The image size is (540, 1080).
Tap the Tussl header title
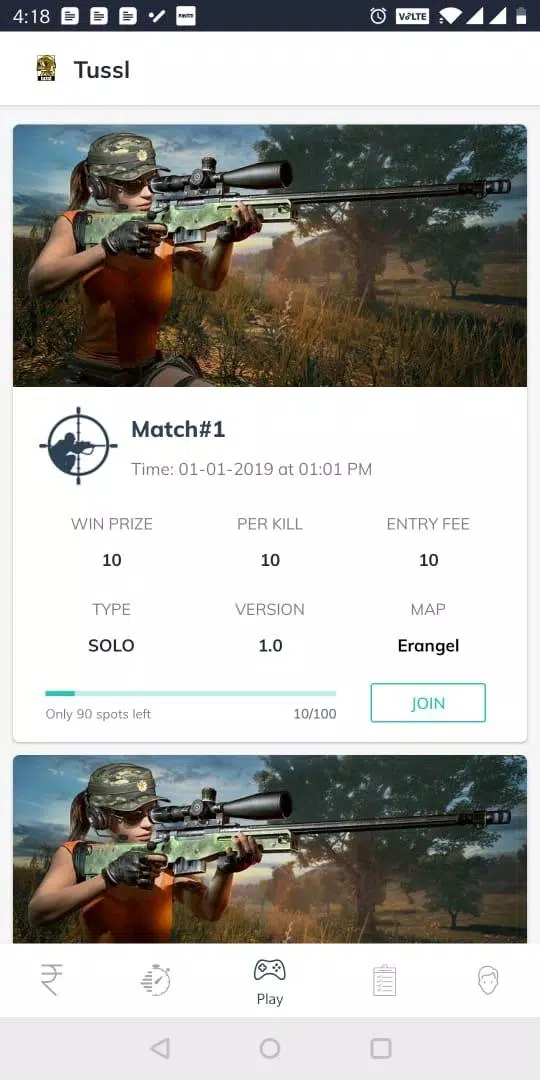[102, 70]
